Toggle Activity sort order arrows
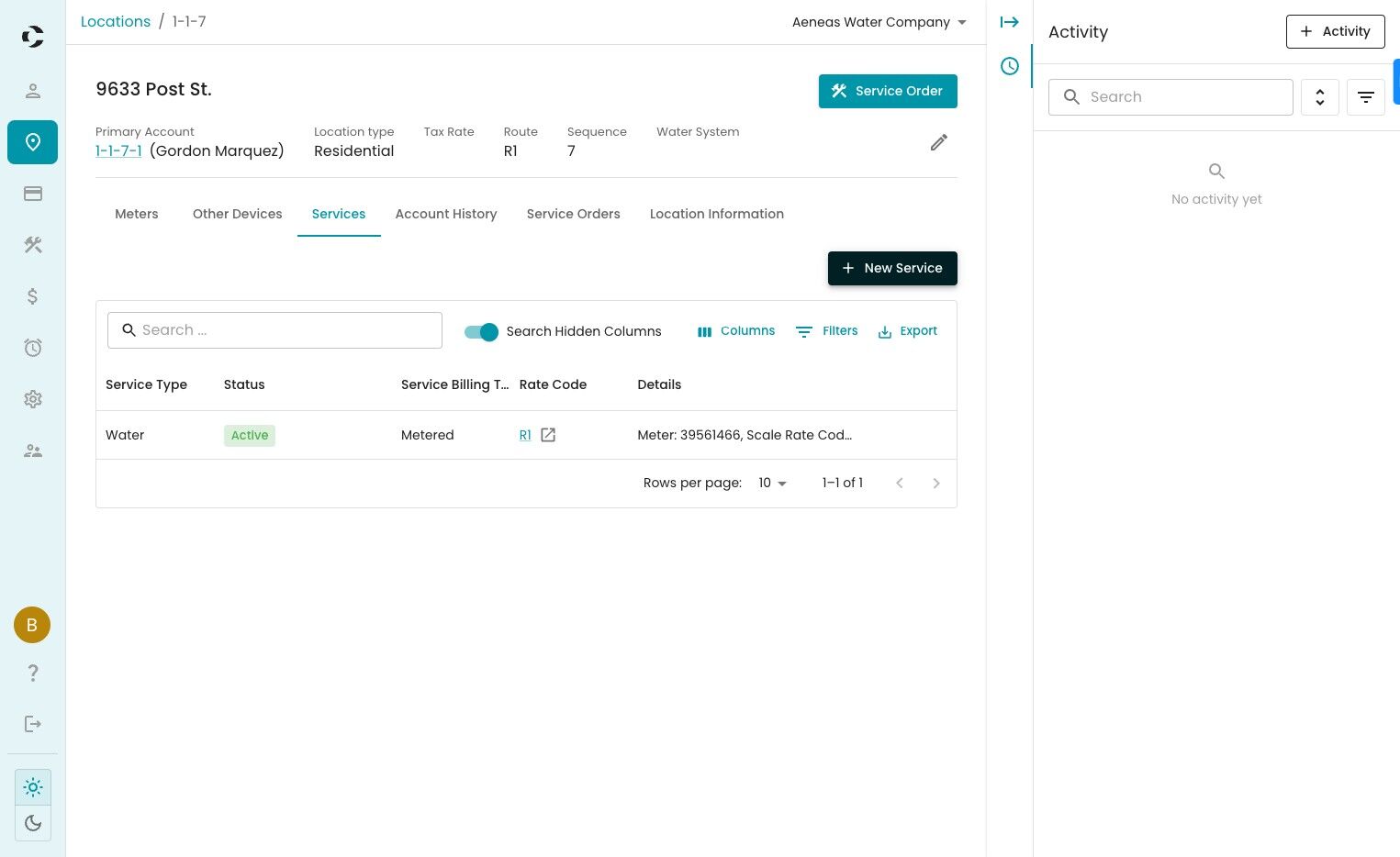1400x857 pixels. pos(1319,97)
